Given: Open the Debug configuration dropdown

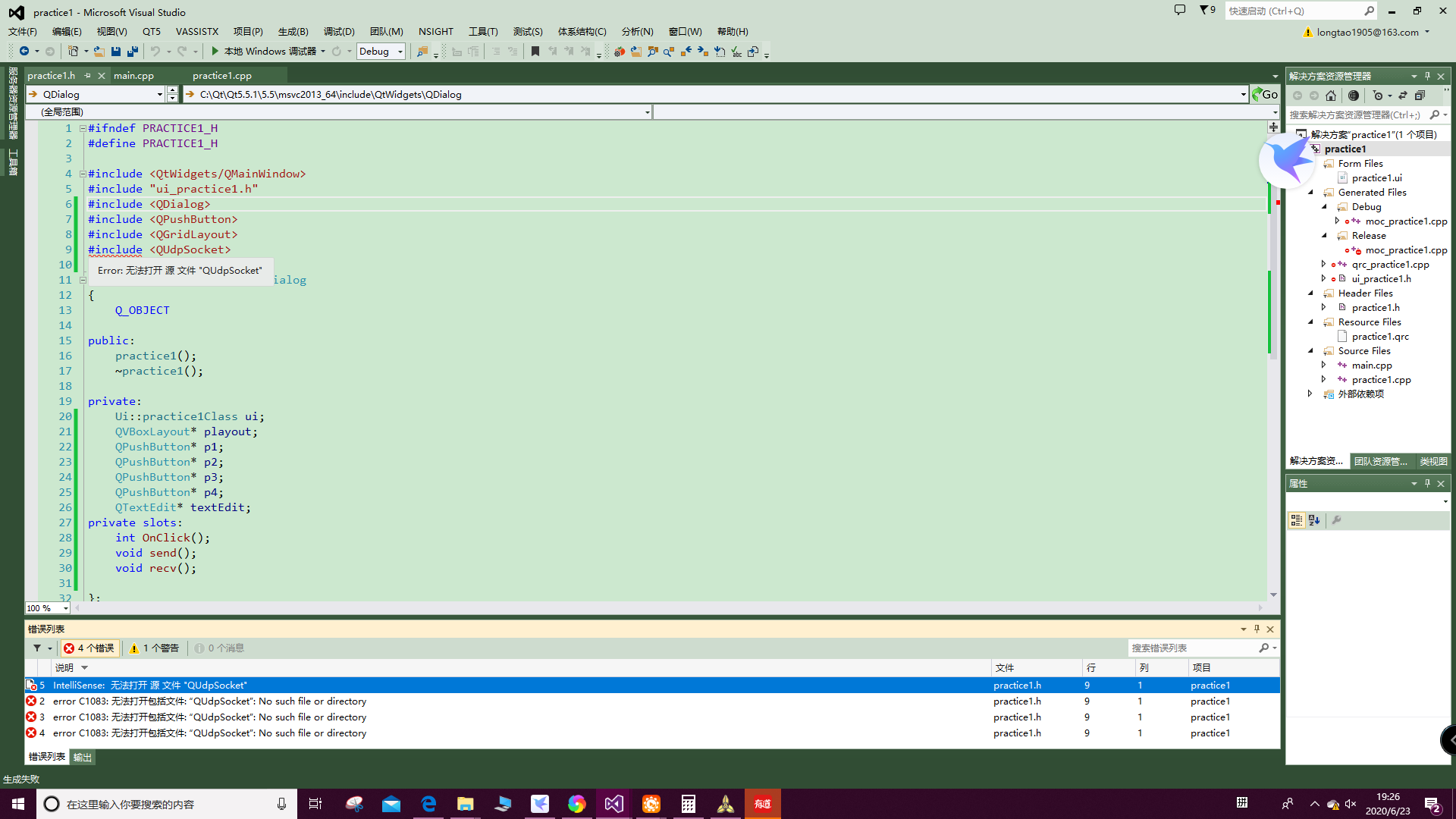Looking at the screenshot, I should tap(400, 52).
